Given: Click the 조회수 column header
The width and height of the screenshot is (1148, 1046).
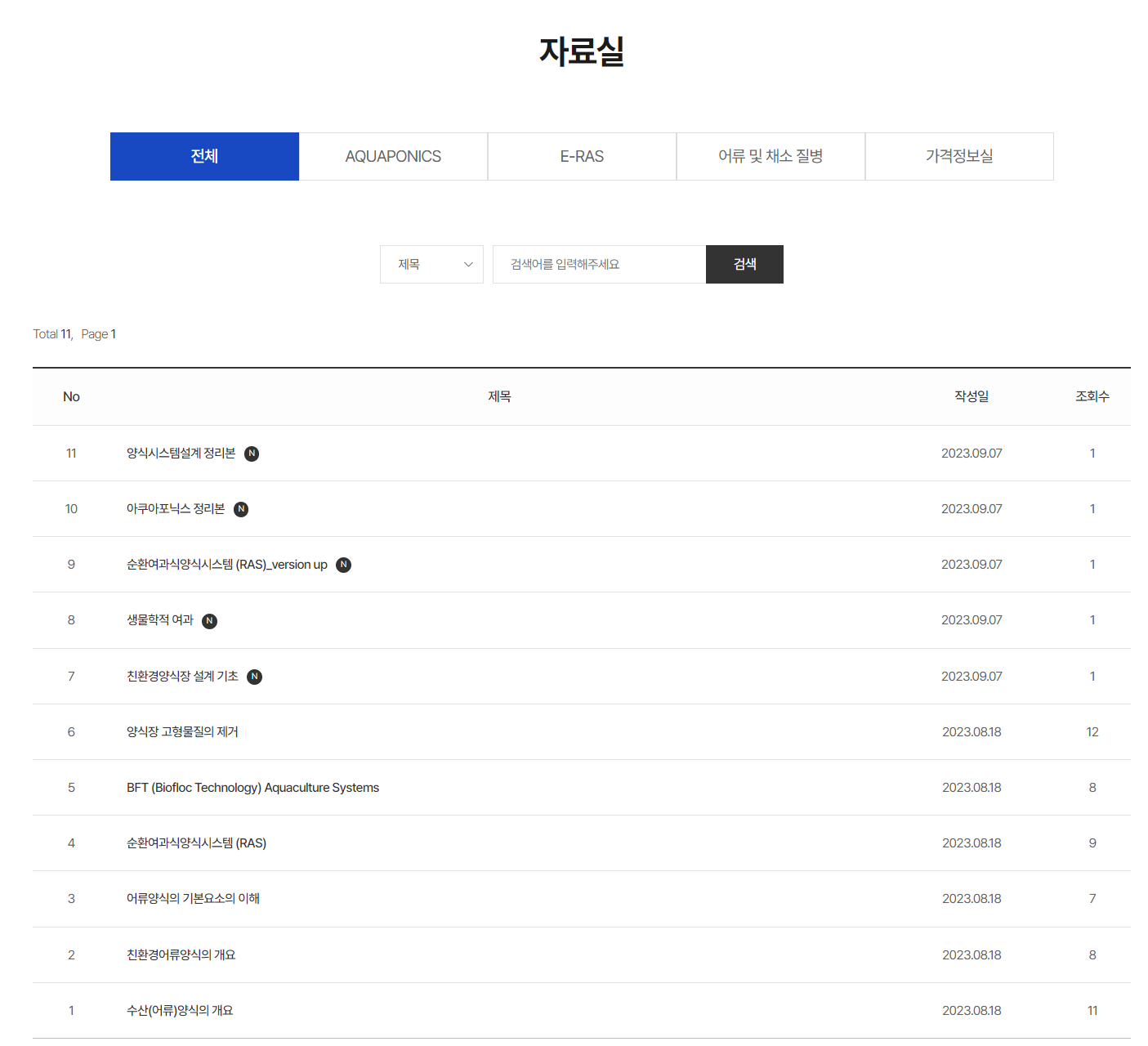Looking at the screenshot, I should tap(1092, 396).
